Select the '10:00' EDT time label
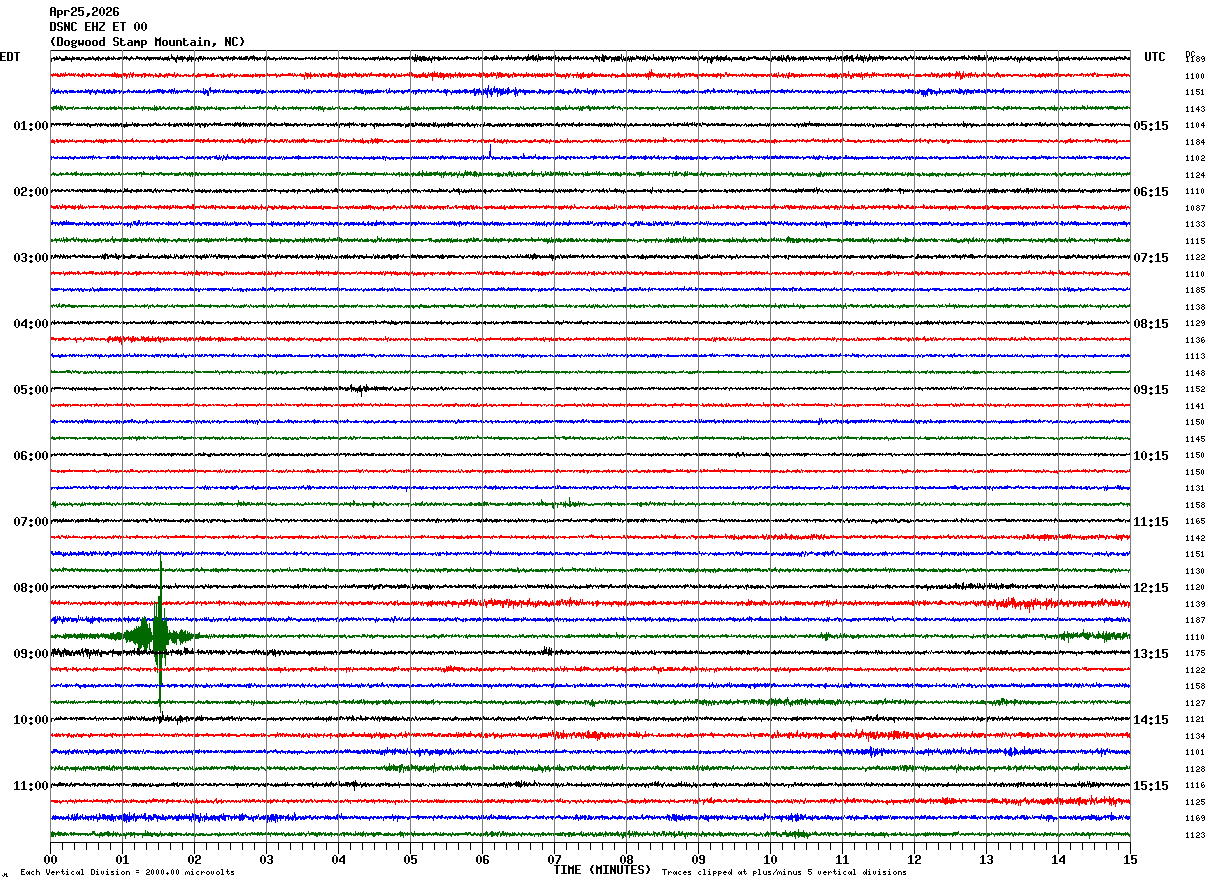Viewport: 1210px width, 886px height. (31, 720)
